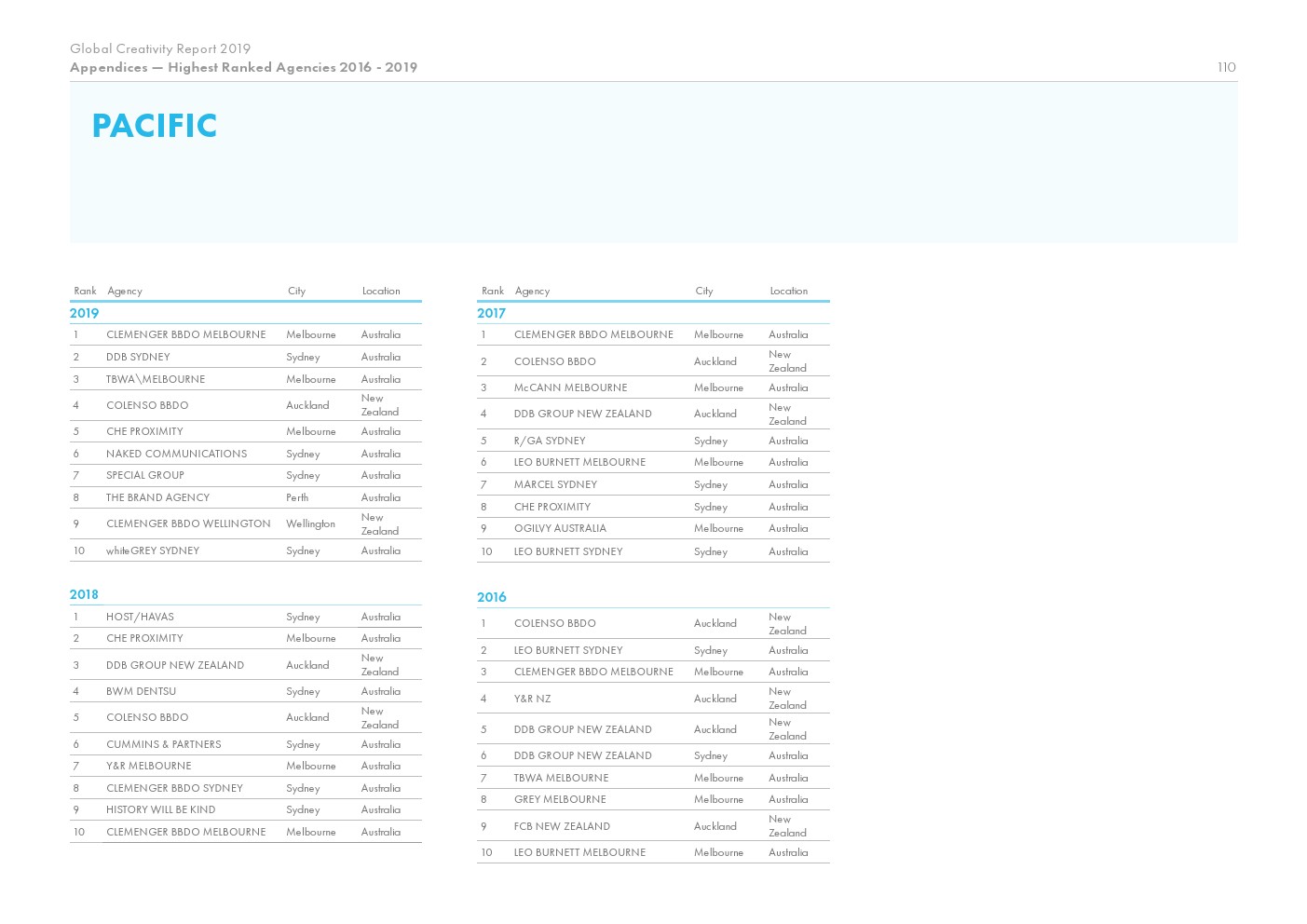This screenshot has height=924, width=1307.
Task: Click the 'Location' column header above the 2019 table
Action: tap(381, 291)
